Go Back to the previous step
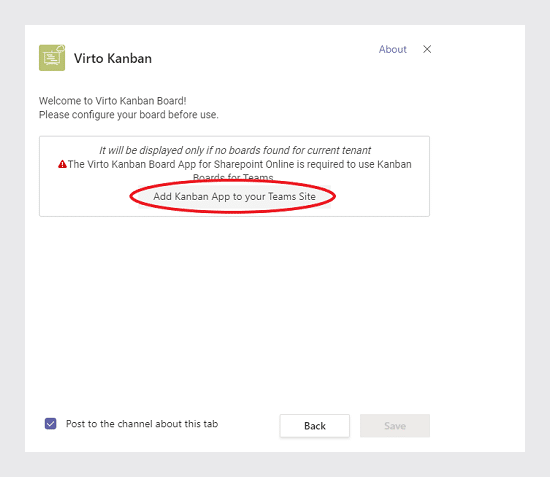This screenshot has height=477, width=550. [315, 426]
